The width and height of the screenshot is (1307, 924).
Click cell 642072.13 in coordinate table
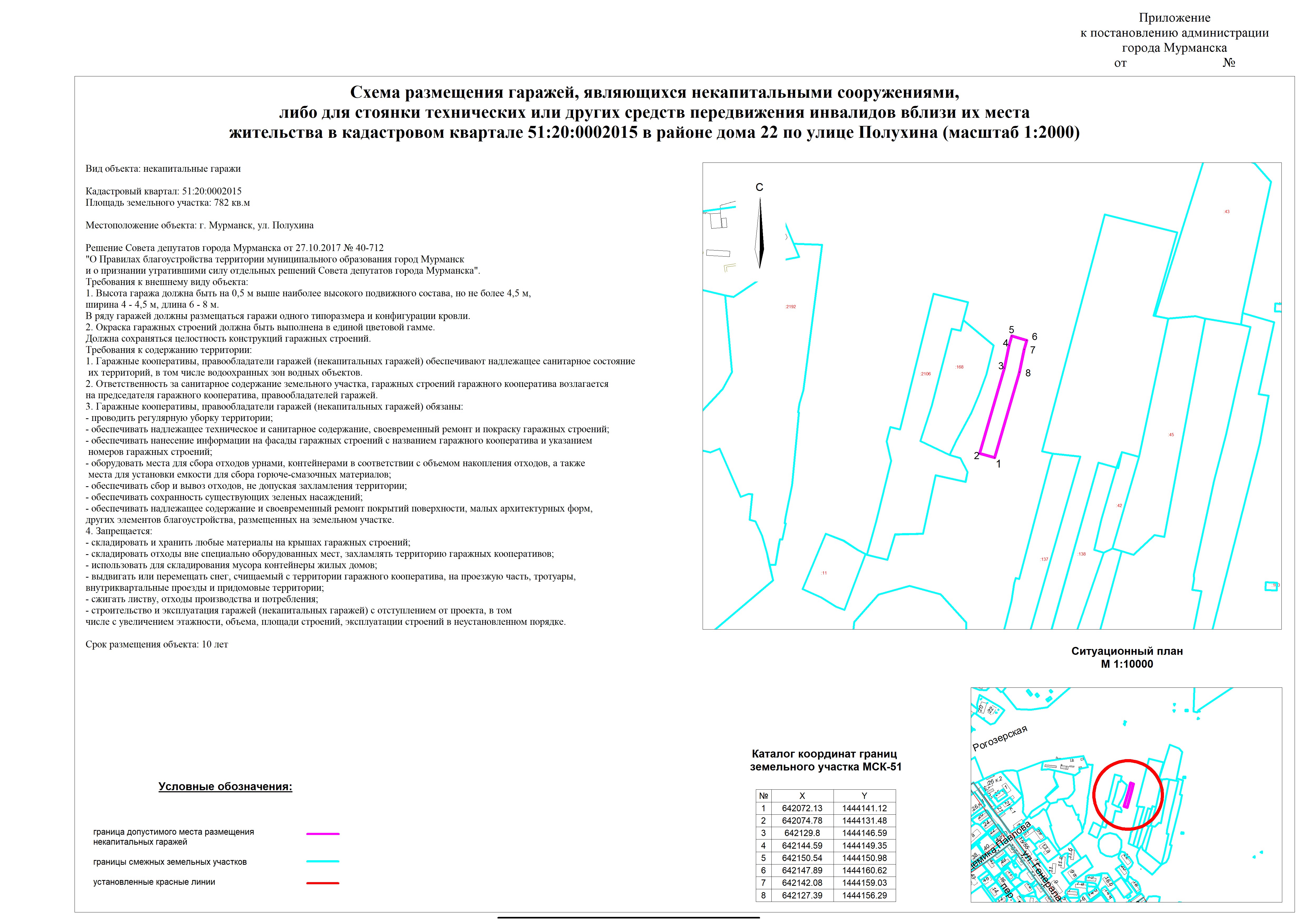tap(801, 809)
